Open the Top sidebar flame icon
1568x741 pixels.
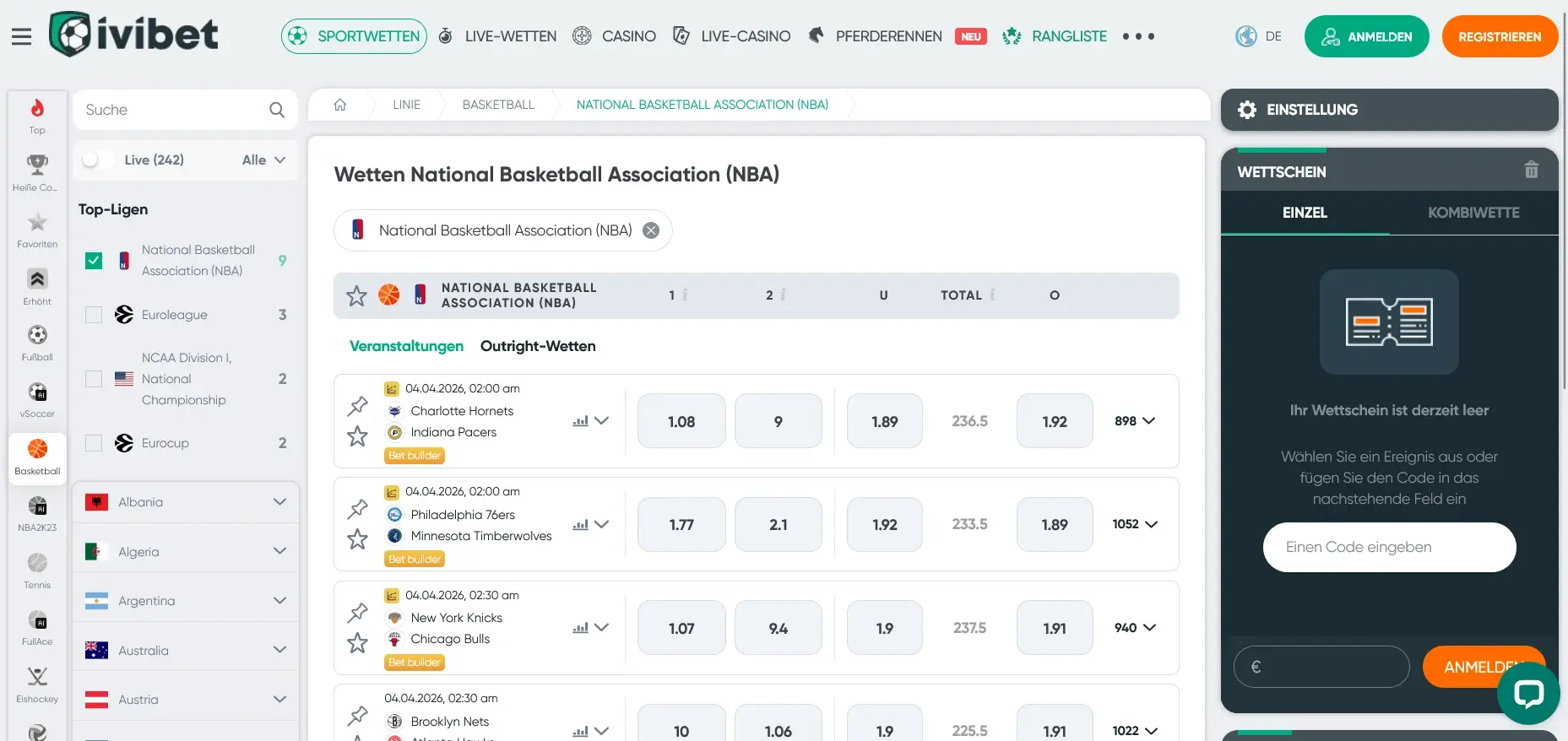[x=37, y=116]
